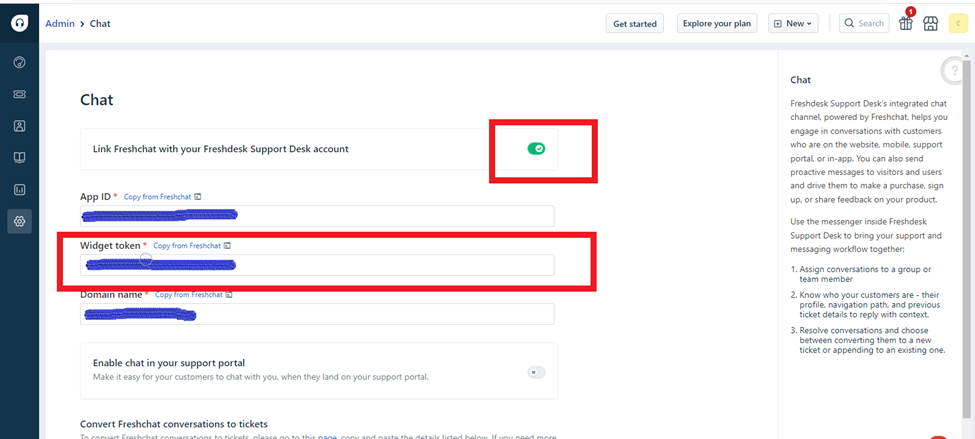Click the external link icon beside App ID

point(197,196)
